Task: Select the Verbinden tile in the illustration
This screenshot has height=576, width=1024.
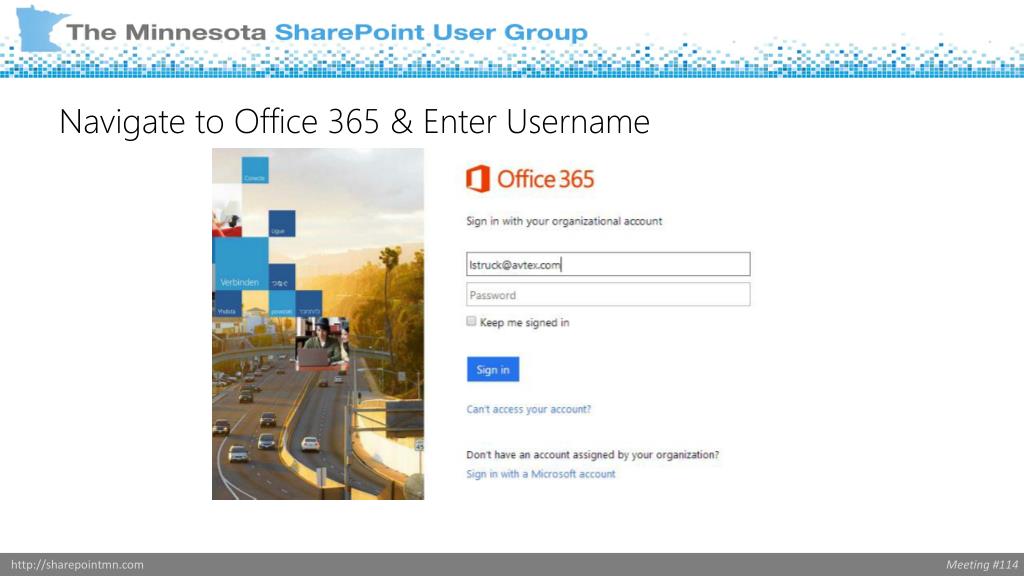Action: coord(240,264)
